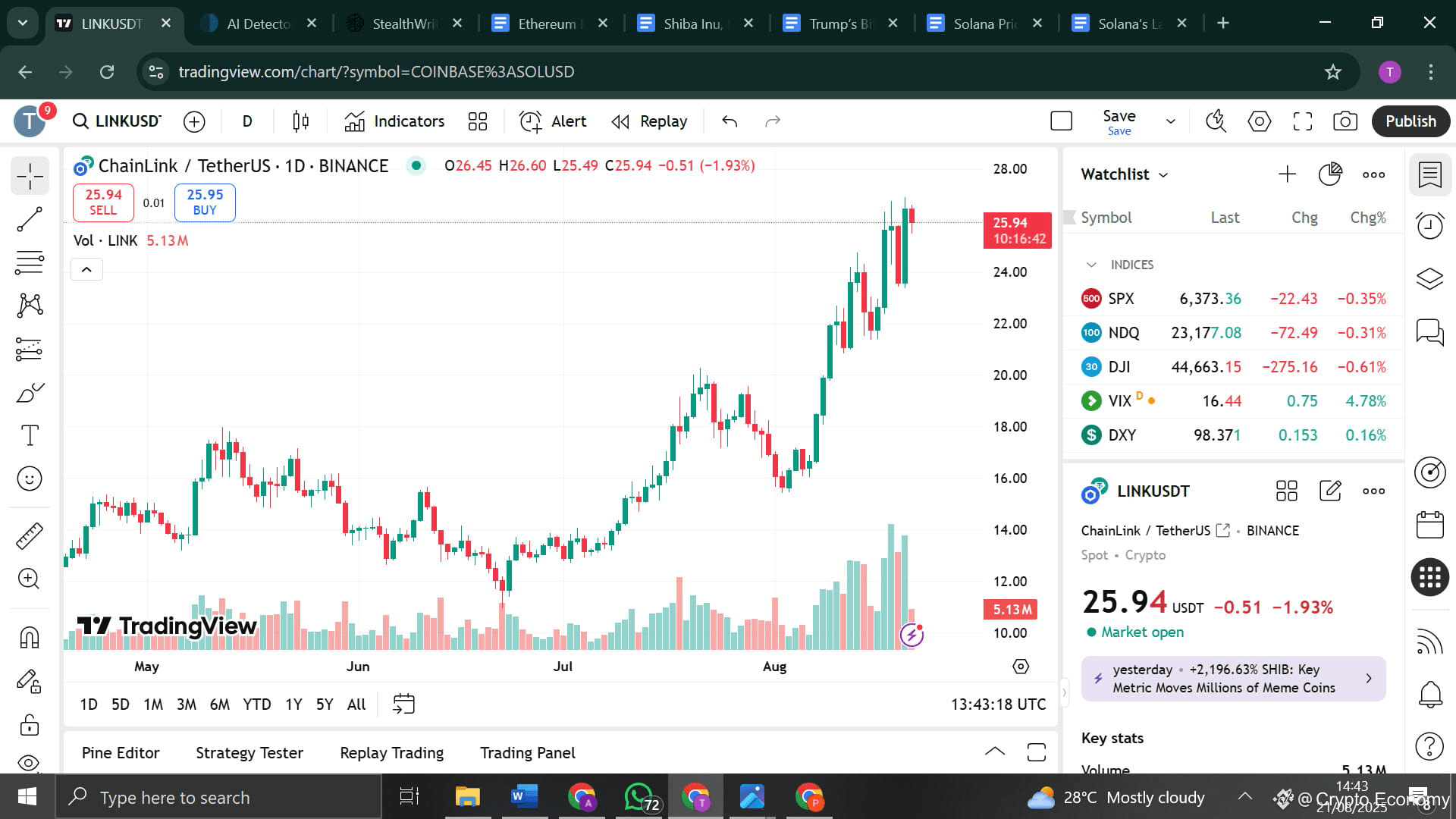Screen dimensions: 1456x819
Task: Collapse the INDICES watchlist section
Action: point(1091,265)
